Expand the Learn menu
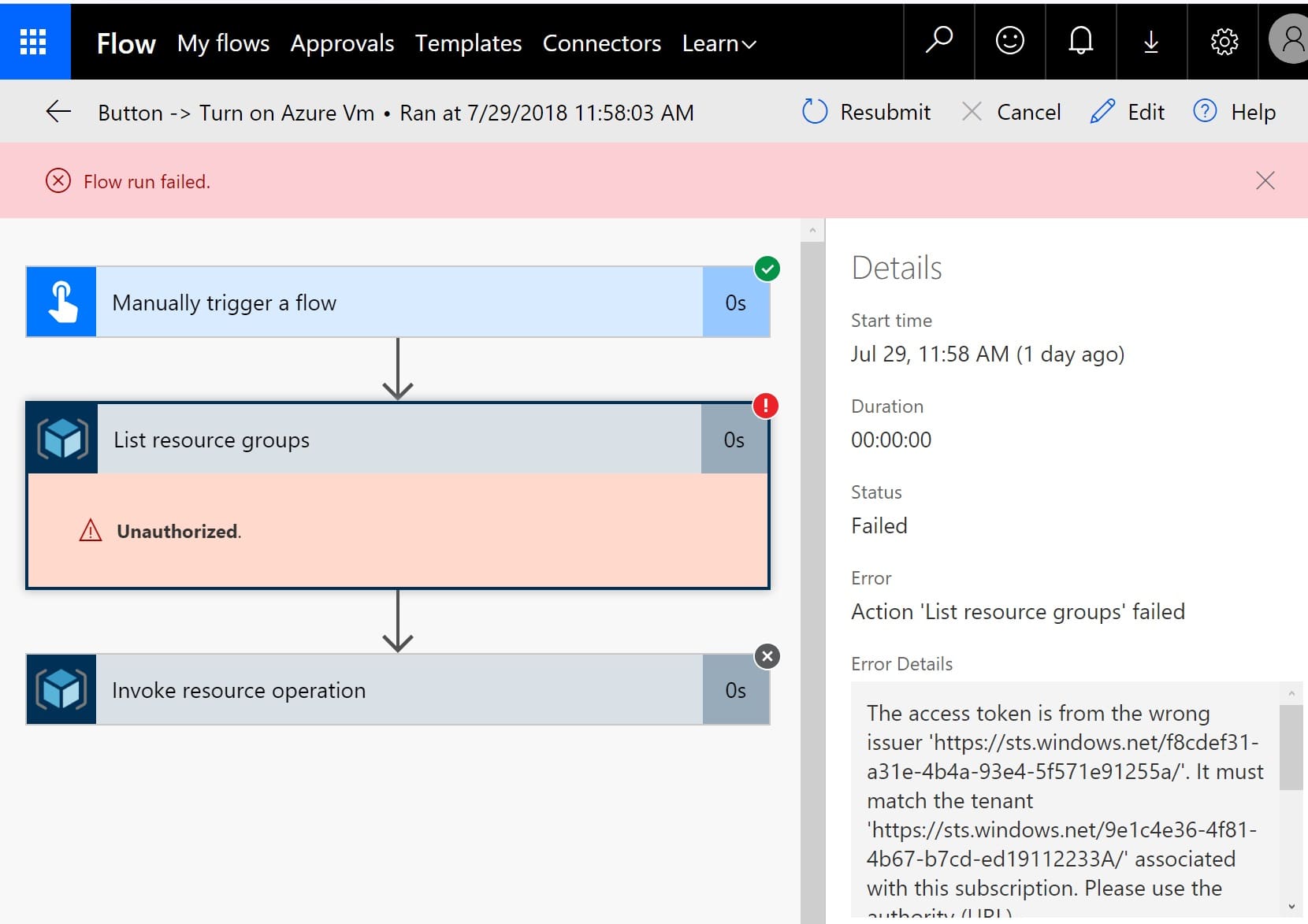The height and width of the screenshot is (924, 1308). tap(717, 43)
